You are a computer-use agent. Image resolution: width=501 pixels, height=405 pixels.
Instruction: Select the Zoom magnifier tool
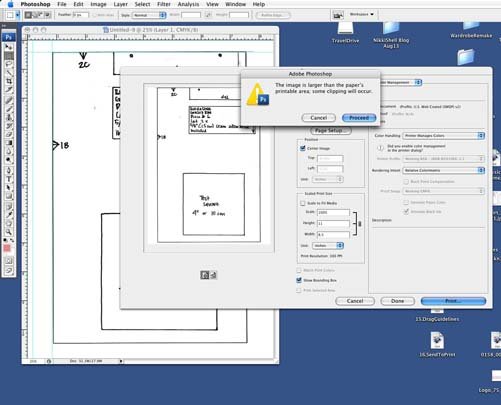9,232
